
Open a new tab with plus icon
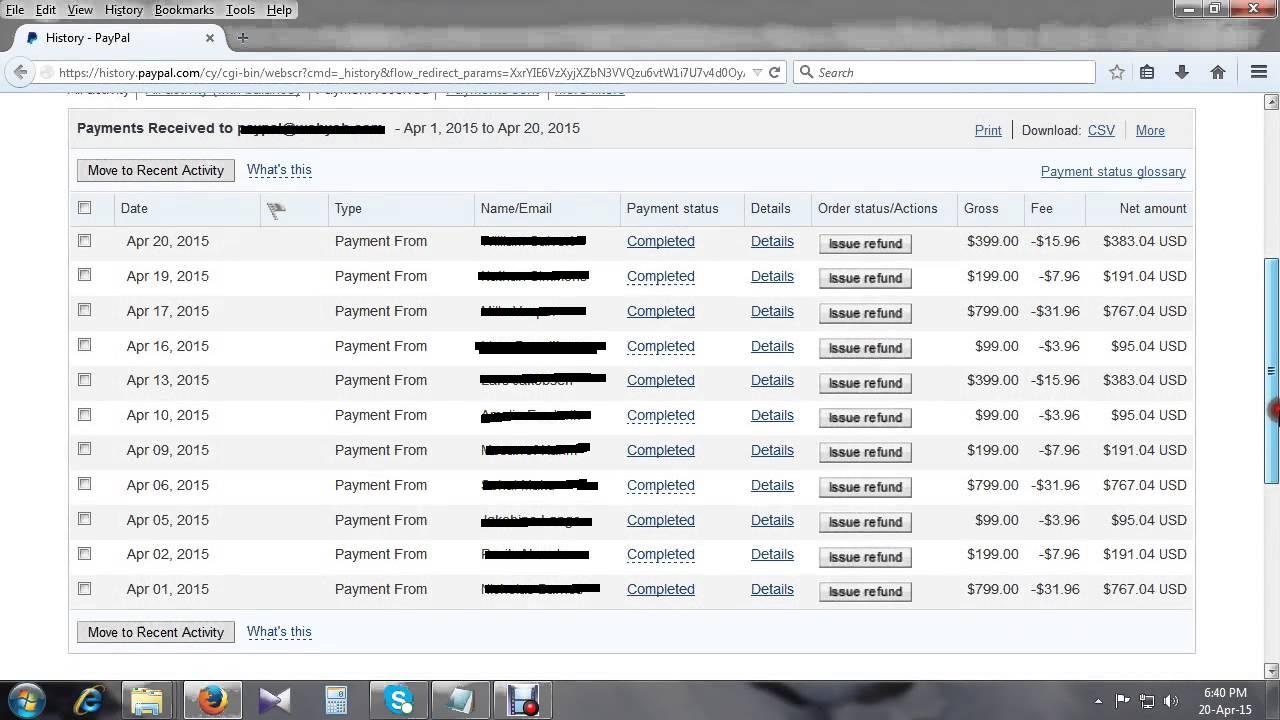(243, 38)
